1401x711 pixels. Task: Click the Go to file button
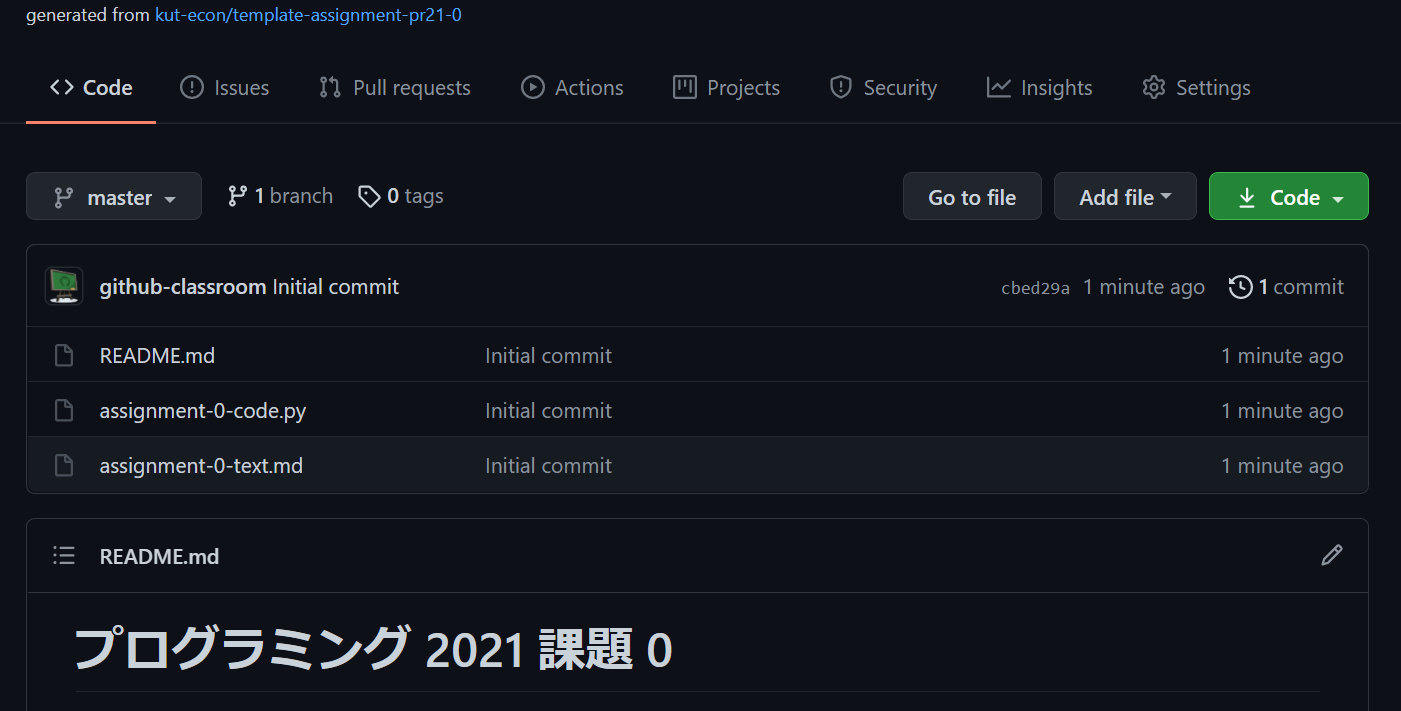pos(971,196)
